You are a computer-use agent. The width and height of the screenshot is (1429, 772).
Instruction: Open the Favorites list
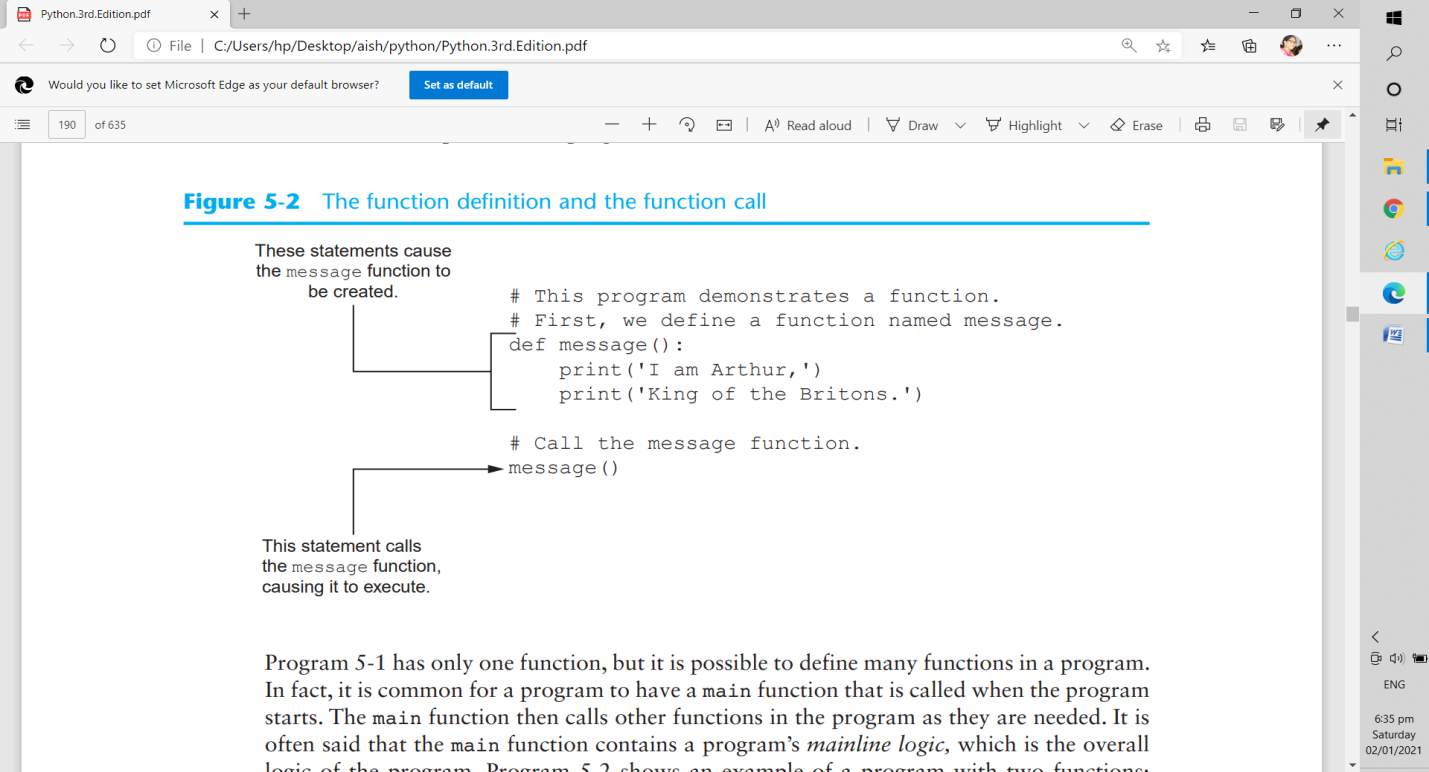(1208, 45)
